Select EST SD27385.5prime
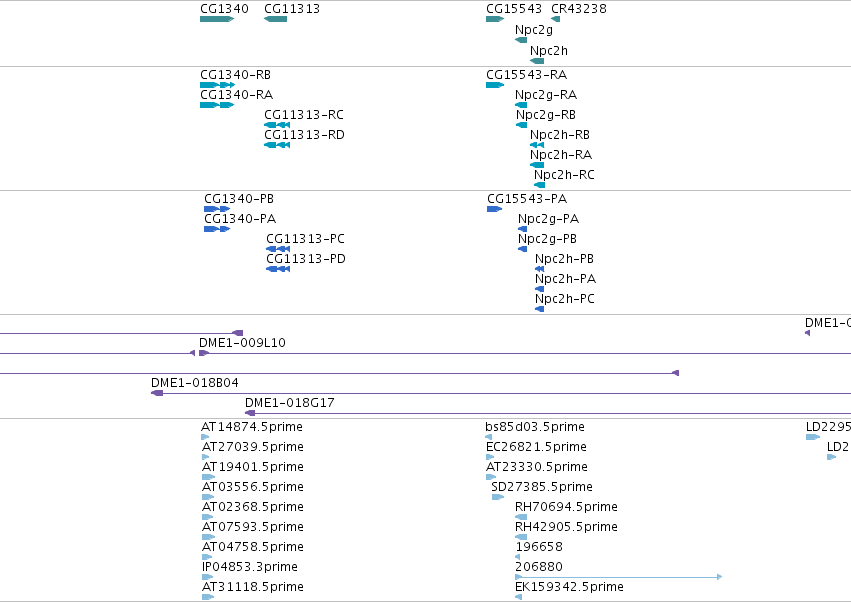The image size is (851, 602). pyautogui.click(x=498, y=497)
